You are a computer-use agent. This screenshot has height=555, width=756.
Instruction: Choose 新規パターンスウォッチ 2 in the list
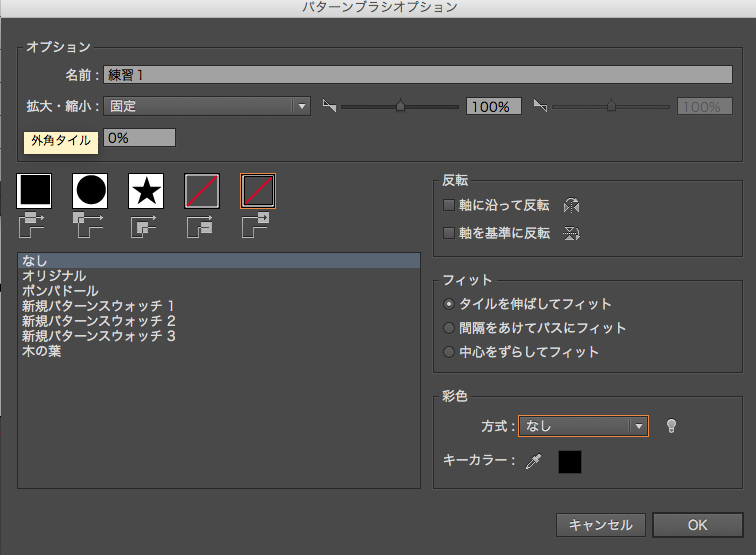click(219, 321)
